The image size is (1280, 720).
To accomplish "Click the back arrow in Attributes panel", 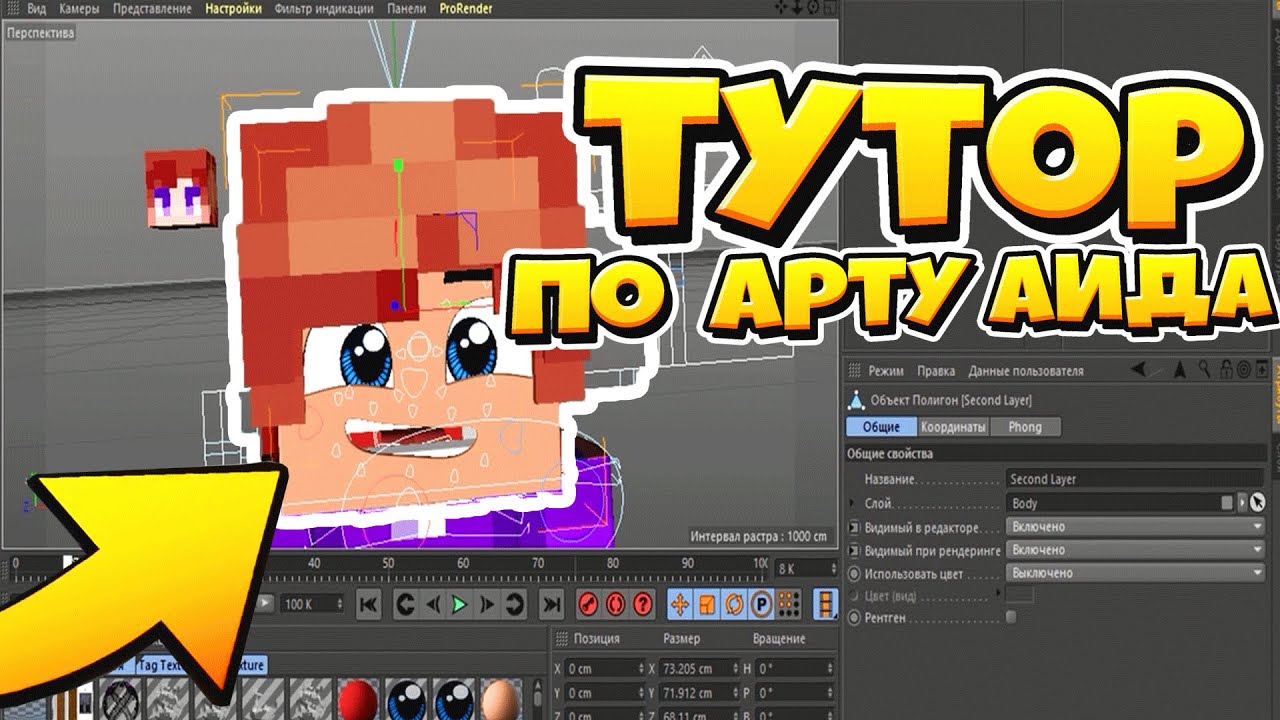I will [1139, 370].
